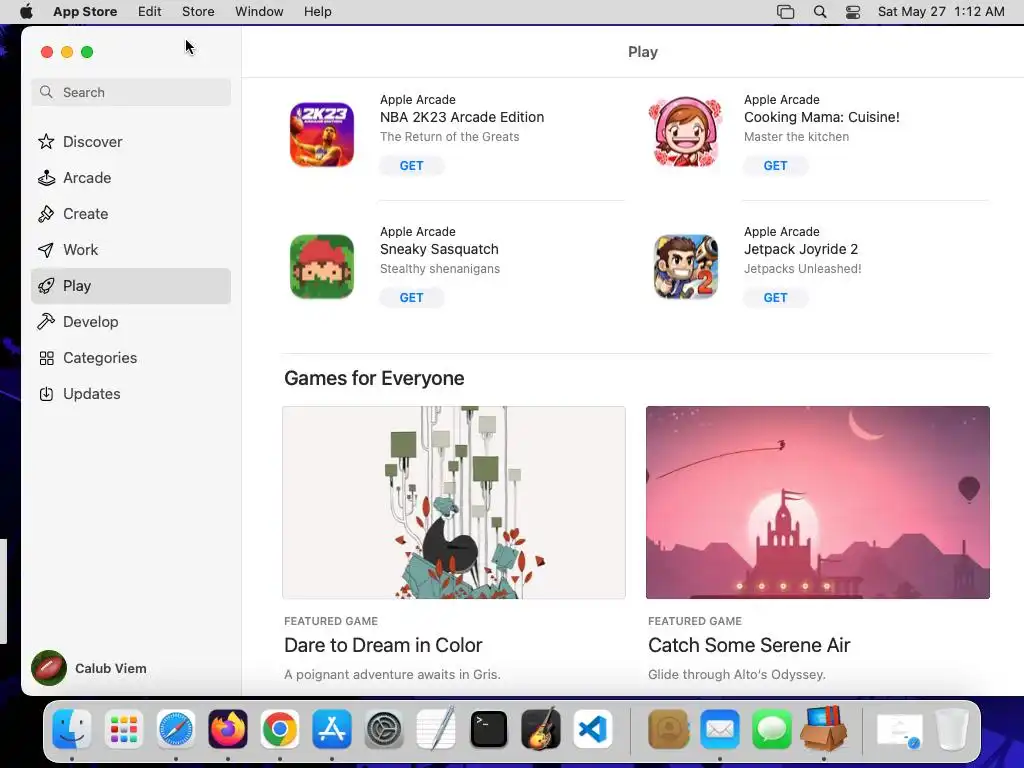Launch Safari from the Dock
The height and width of the screenshot is (768, 1024).
(176, 729)
